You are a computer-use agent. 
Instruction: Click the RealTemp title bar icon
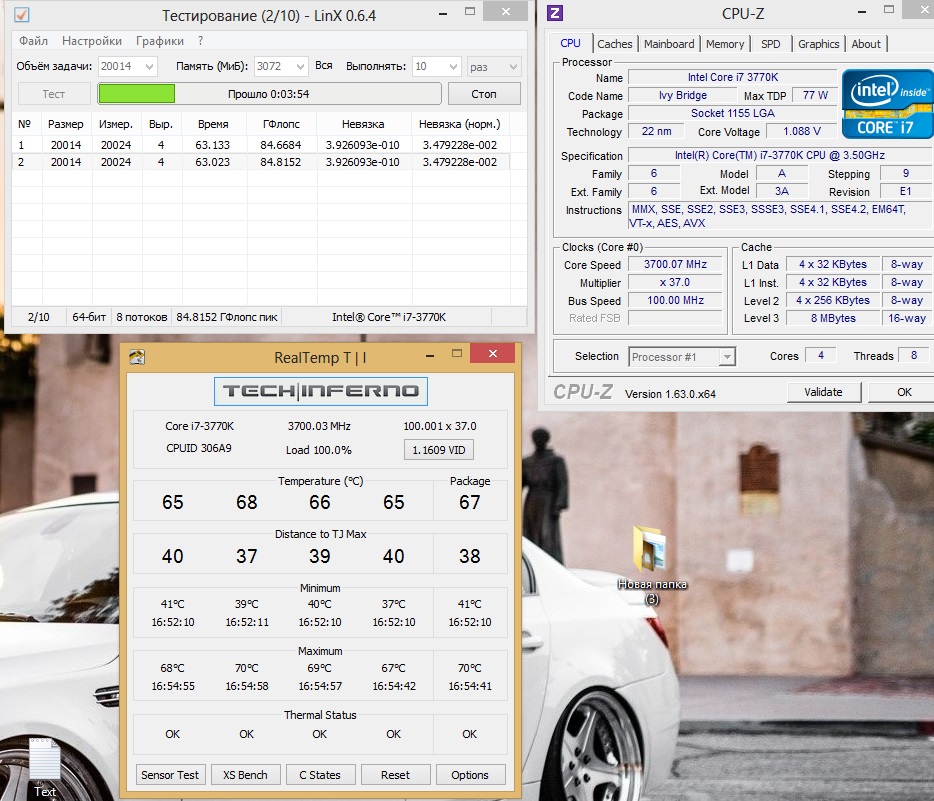point(137,357)
